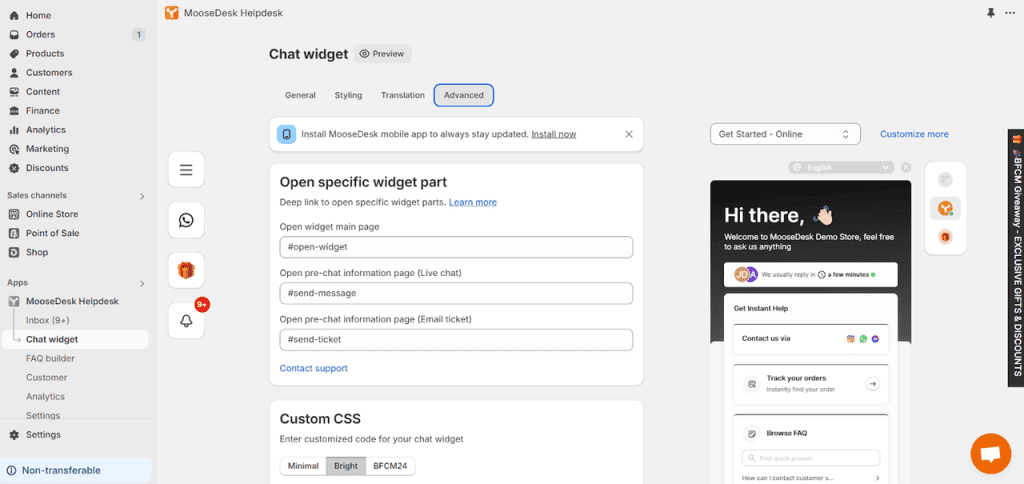Click the arrow on Track your orders

(872, 383)
